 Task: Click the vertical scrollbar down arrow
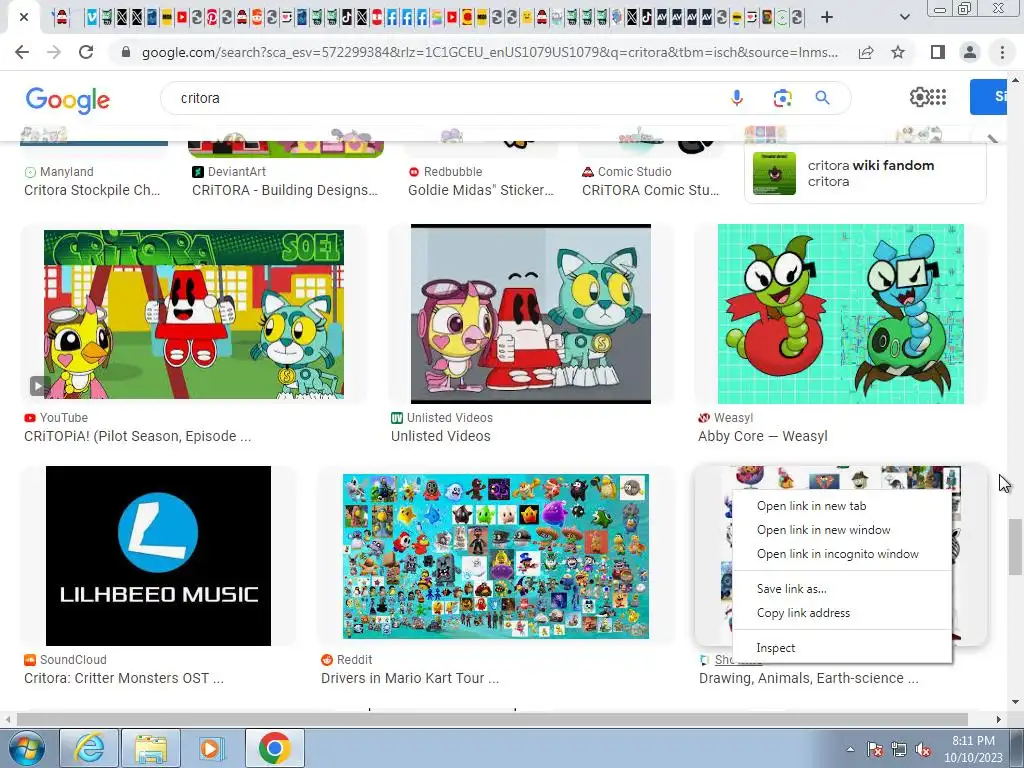[1015, 702]
